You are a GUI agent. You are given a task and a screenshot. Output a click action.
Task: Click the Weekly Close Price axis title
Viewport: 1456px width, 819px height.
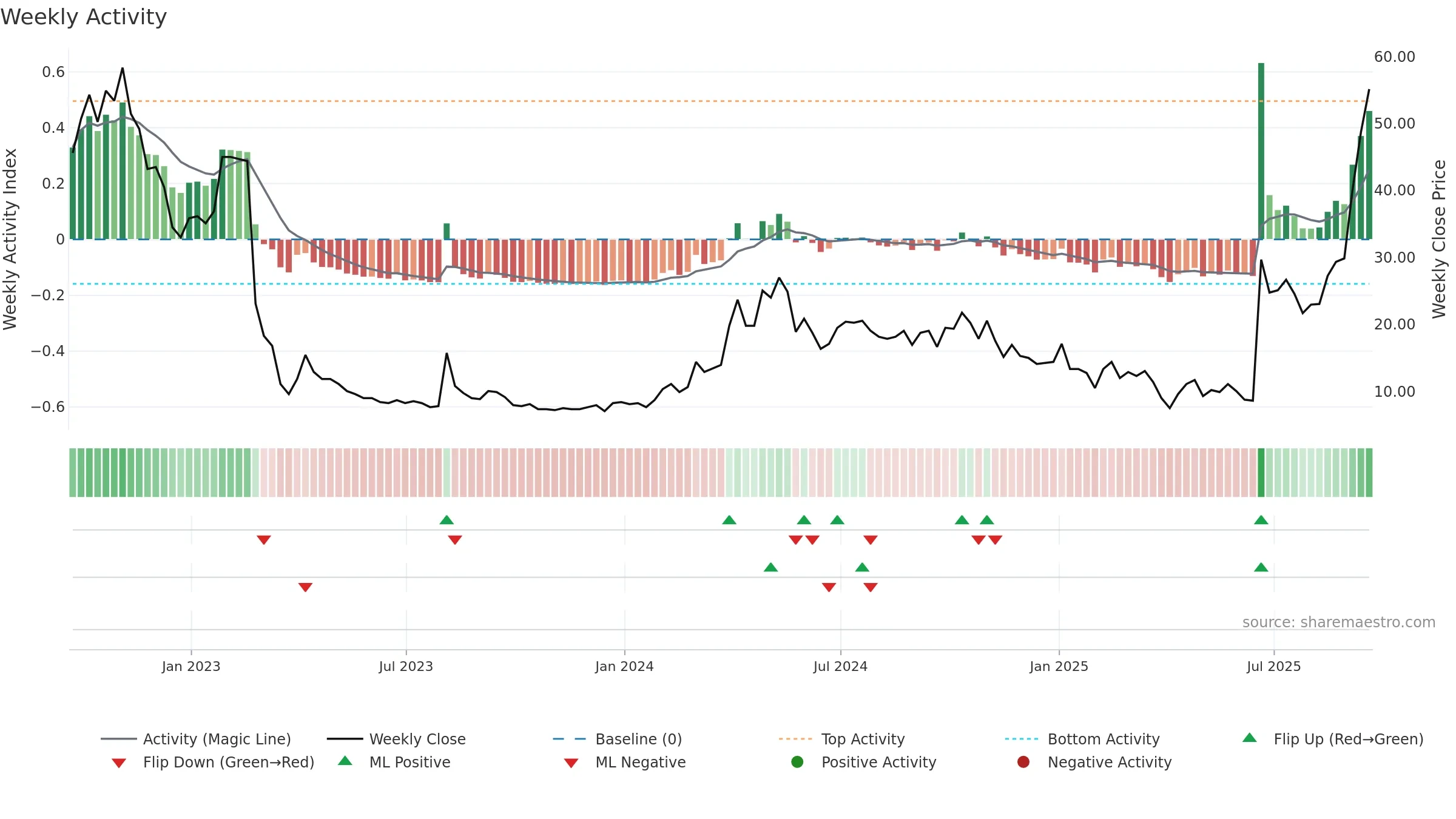coord(1439,239)
